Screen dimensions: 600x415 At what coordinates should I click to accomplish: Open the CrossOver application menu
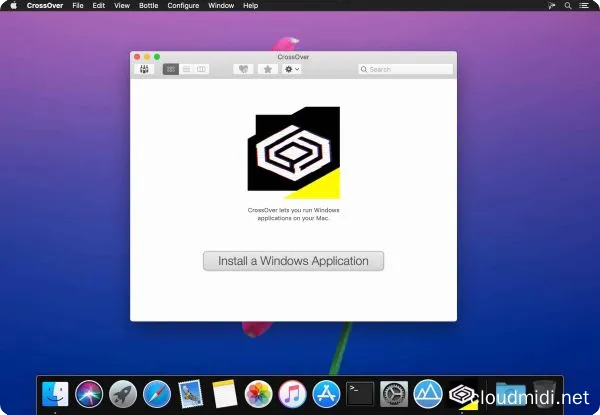(45, 5)
